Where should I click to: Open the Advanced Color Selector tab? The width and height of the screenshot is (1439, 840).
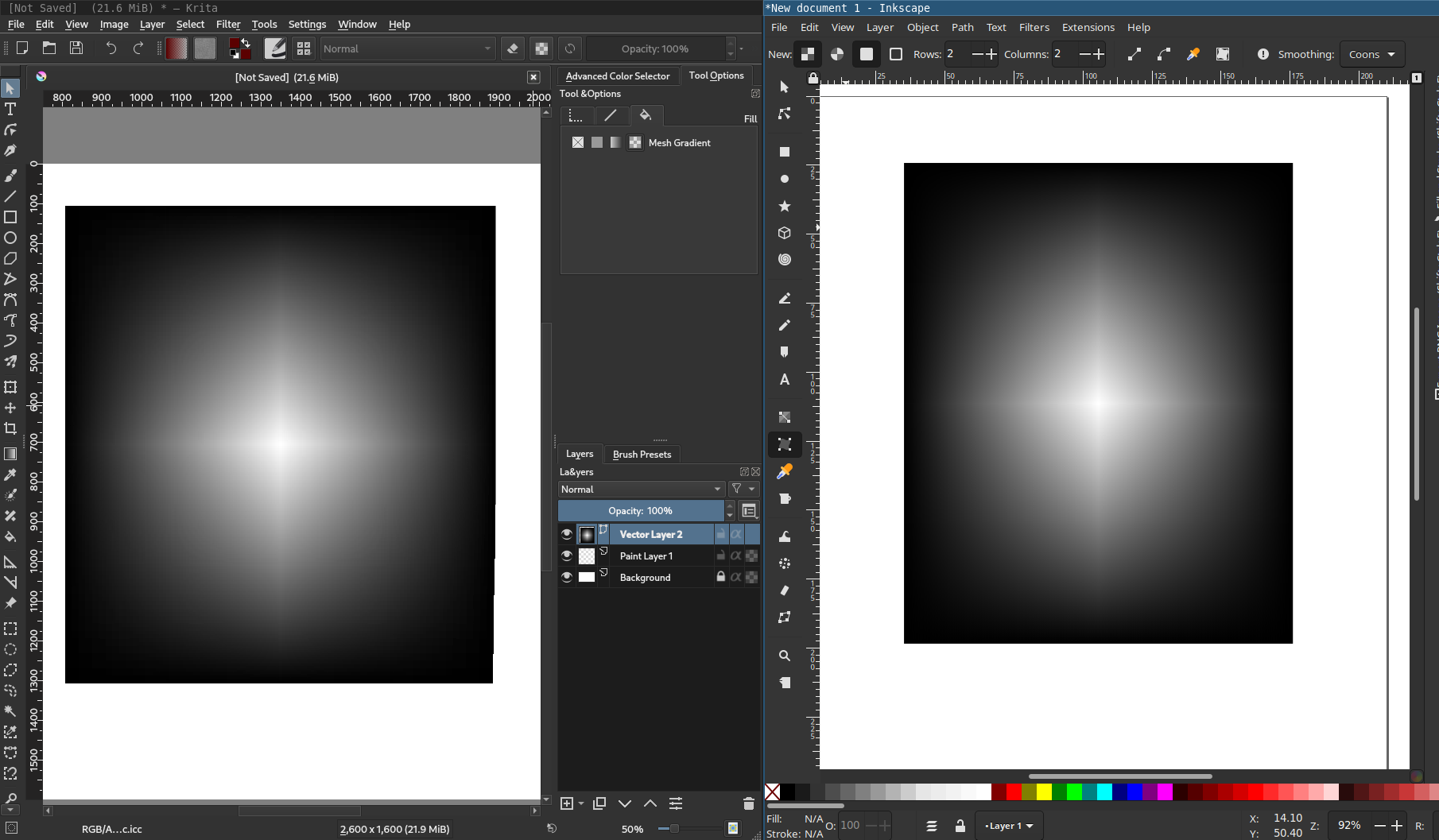click(617, 75)
